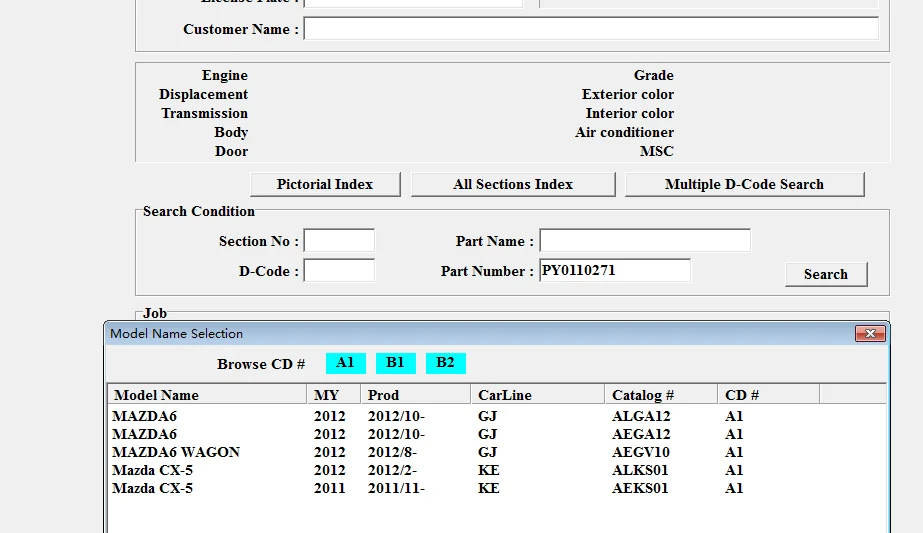Click the Section No input field
Image resolution: width=923 pixels, height=533 pixels.
339,241
